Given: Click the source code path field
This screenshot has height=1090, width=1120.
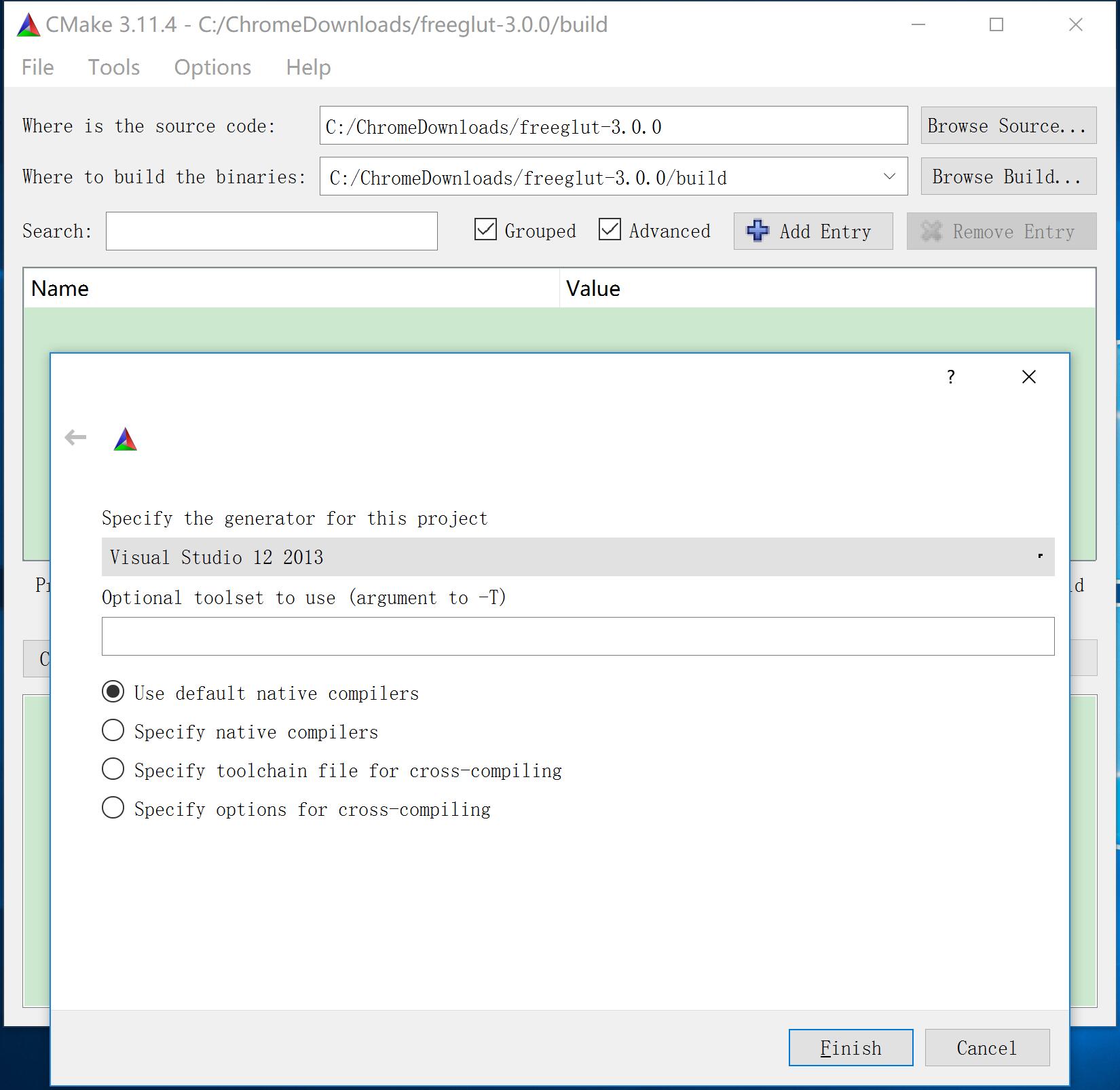Looking at the screenshot, I should [x=614, y=126].
